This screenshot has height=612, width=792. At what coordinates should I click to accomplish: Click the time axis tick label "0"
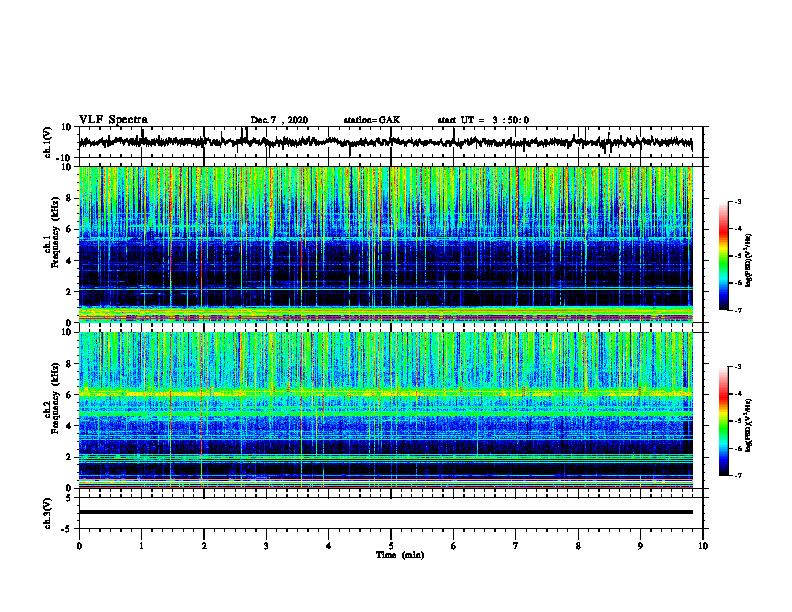(x=79, y=546)
